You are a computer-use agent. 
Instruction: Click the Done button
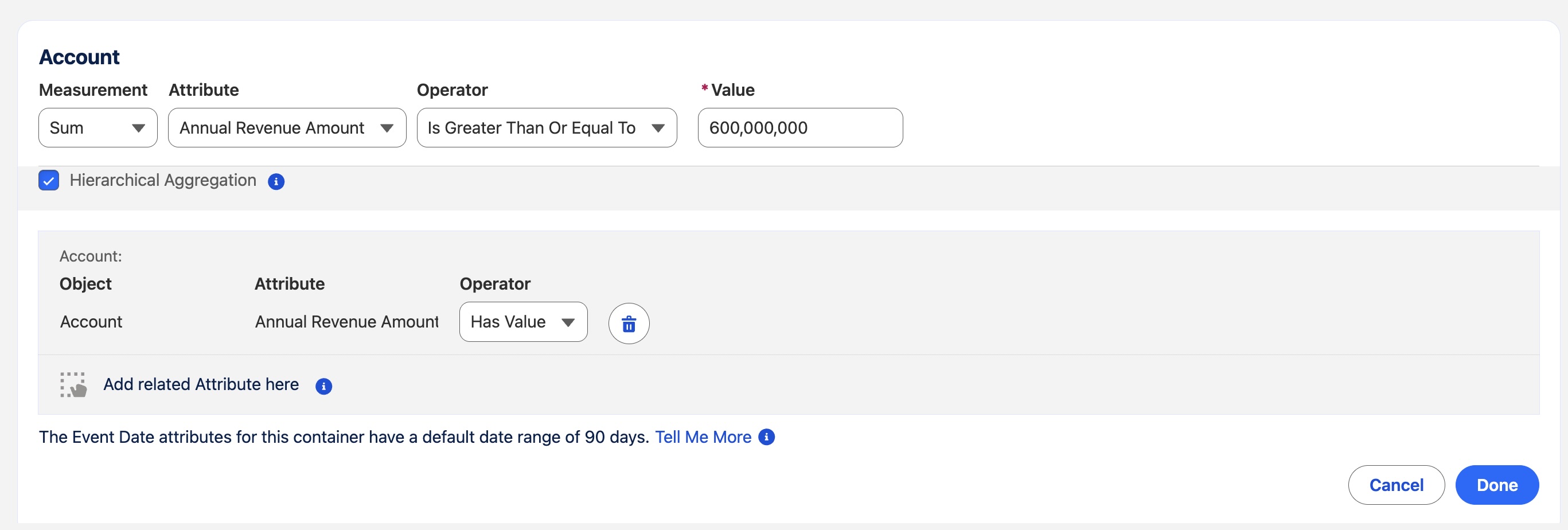1497,485
